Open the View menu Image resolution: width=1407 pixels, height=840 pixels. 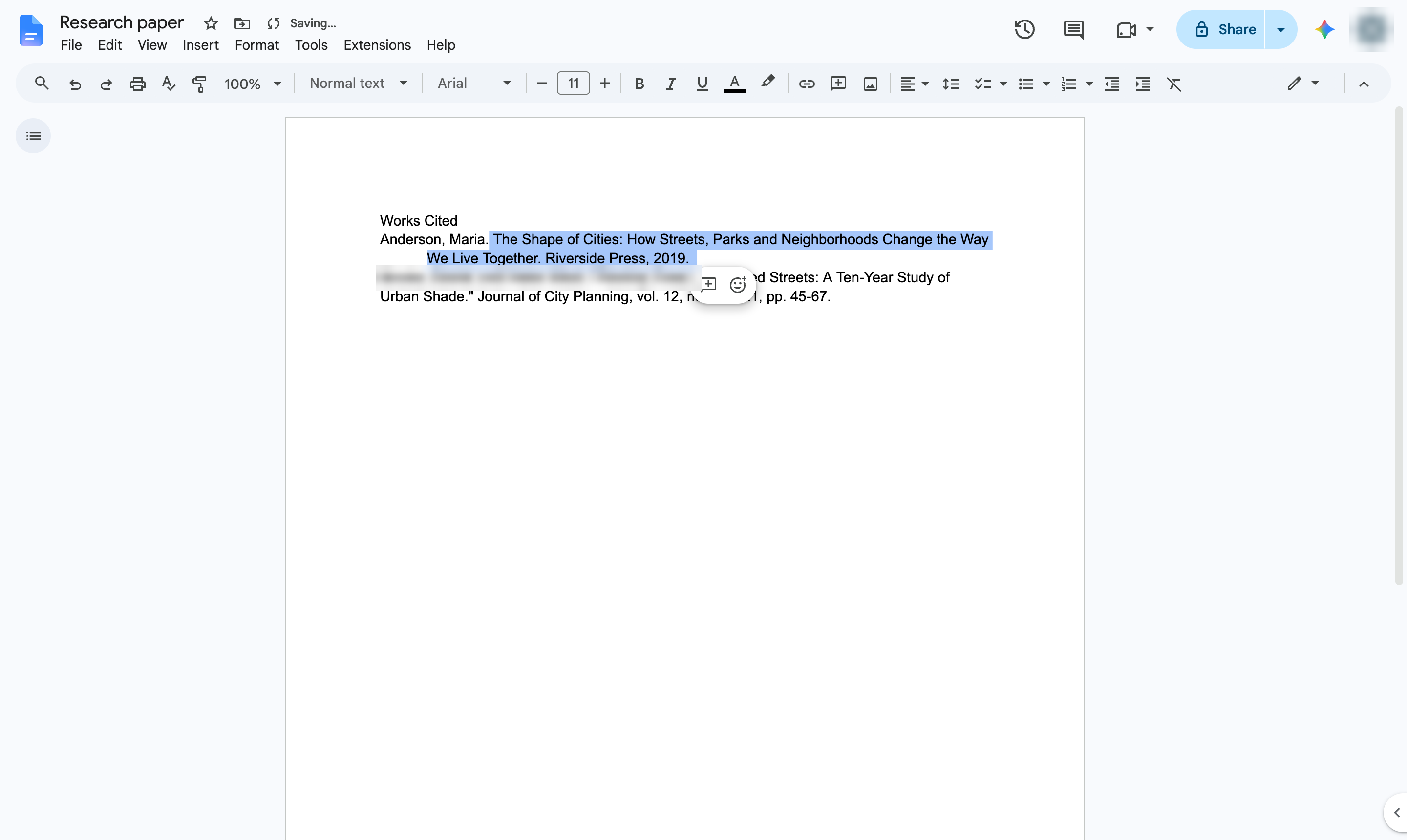pos(152,45)
